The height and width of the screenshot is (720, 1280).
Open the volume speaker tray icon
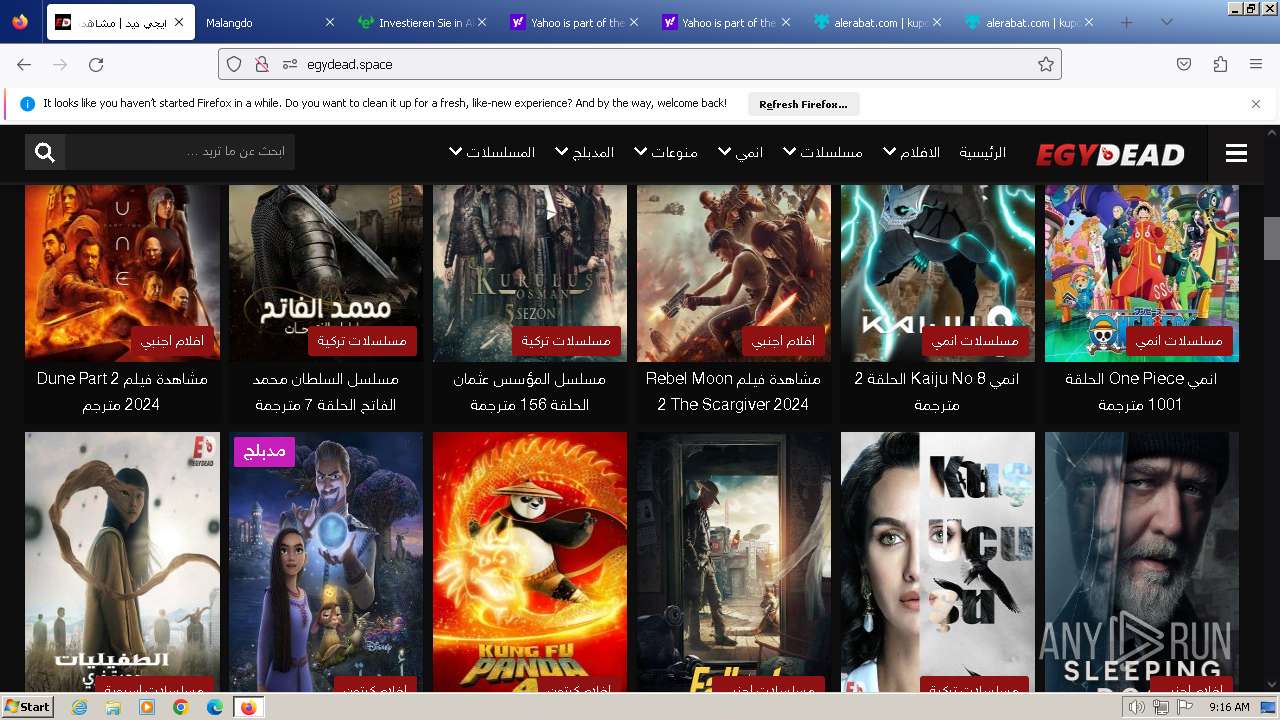(1137, 707)
